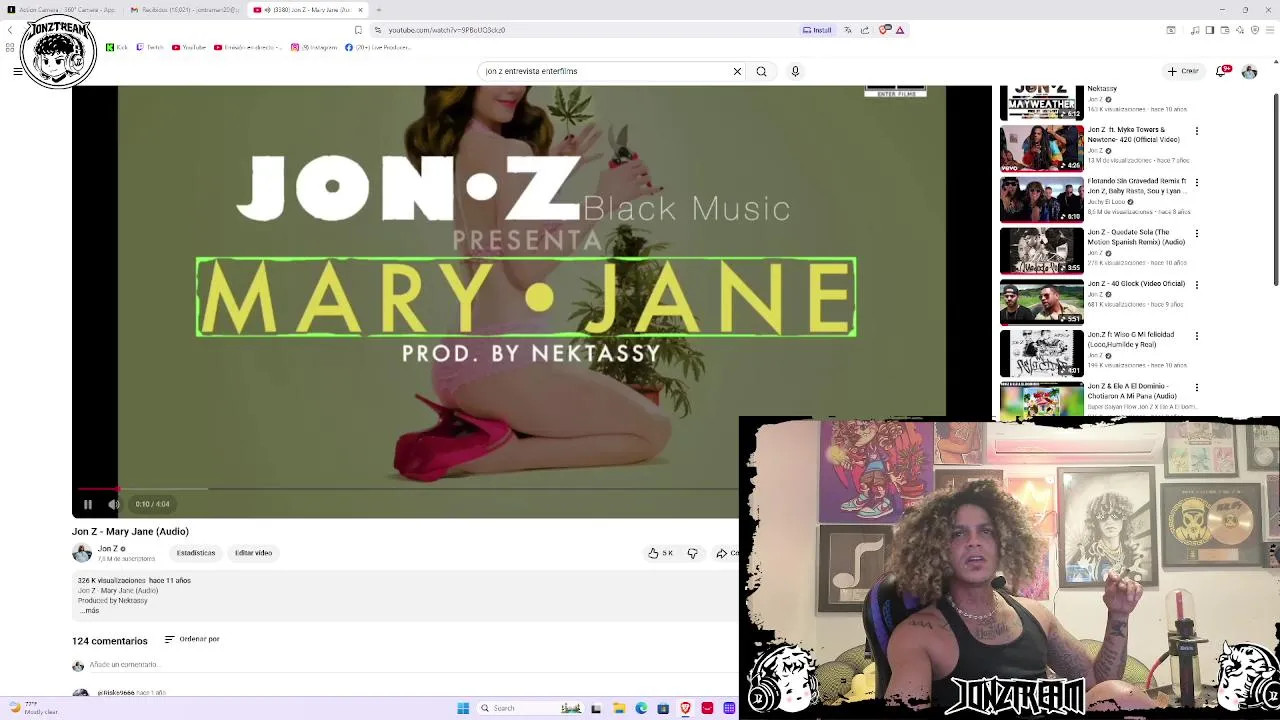Click the Install app button
Viewport: 1280px width, 720px height.
pyautogui.click(x=817, y=30)
